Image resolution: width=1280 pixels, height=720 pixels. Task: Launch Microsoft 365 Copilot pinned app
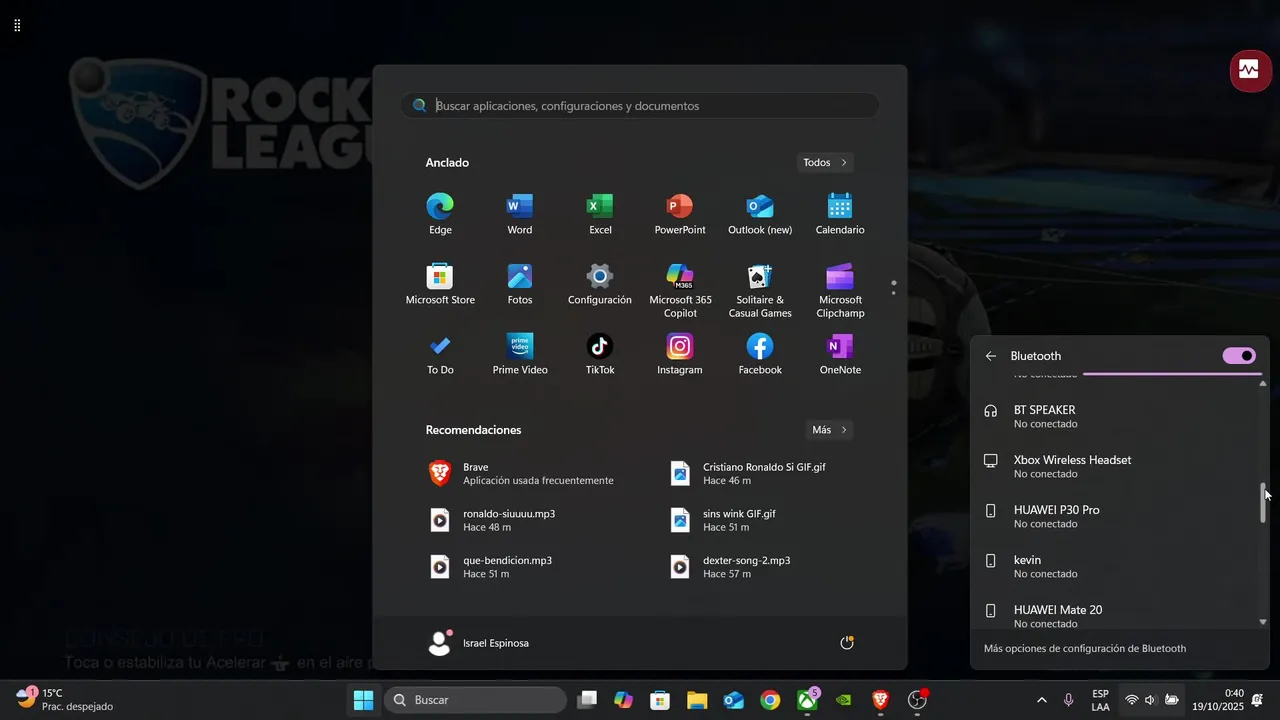pyautogui.click(x=680, y=290)
